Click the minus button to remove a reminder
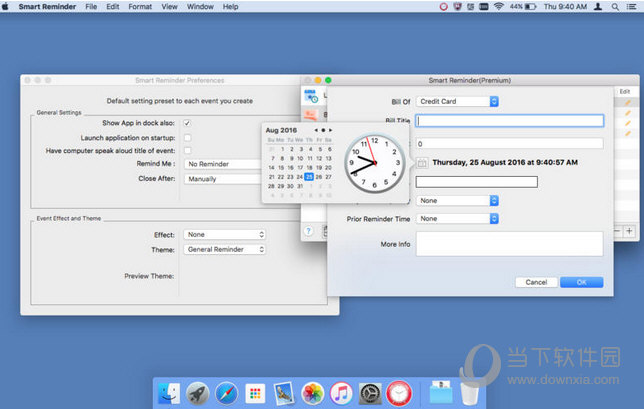Viewport: 644px width, 409px height. click(x=618, y=231)
